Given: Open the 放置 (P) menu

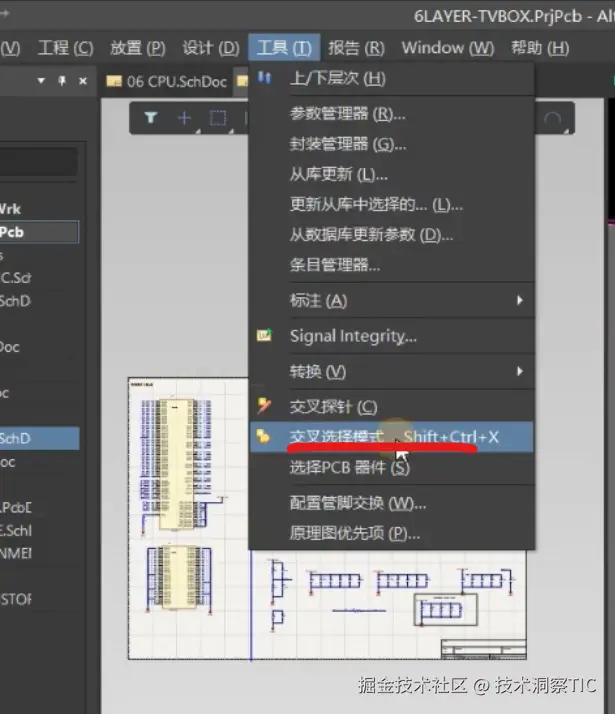Looking at the screenshot, I should 137,48.
